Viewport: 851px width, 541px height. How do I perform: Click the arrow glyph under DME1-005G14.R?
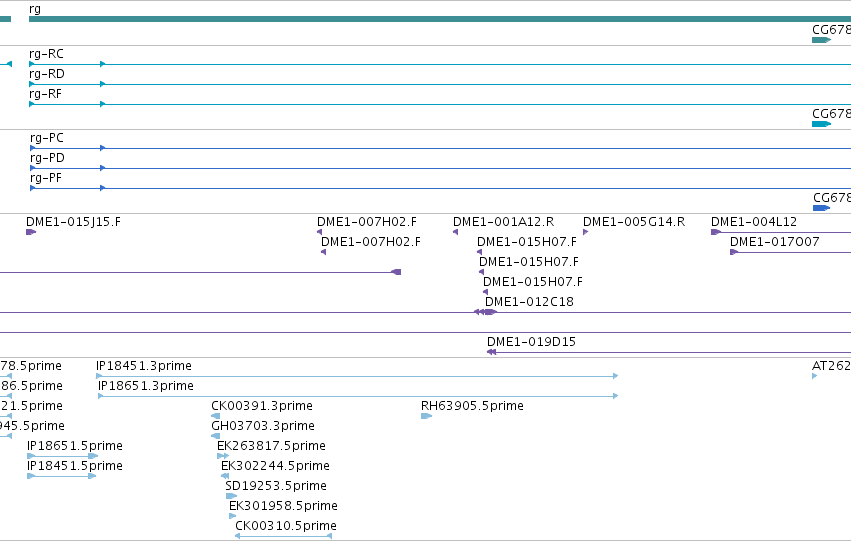pos(586,232)
